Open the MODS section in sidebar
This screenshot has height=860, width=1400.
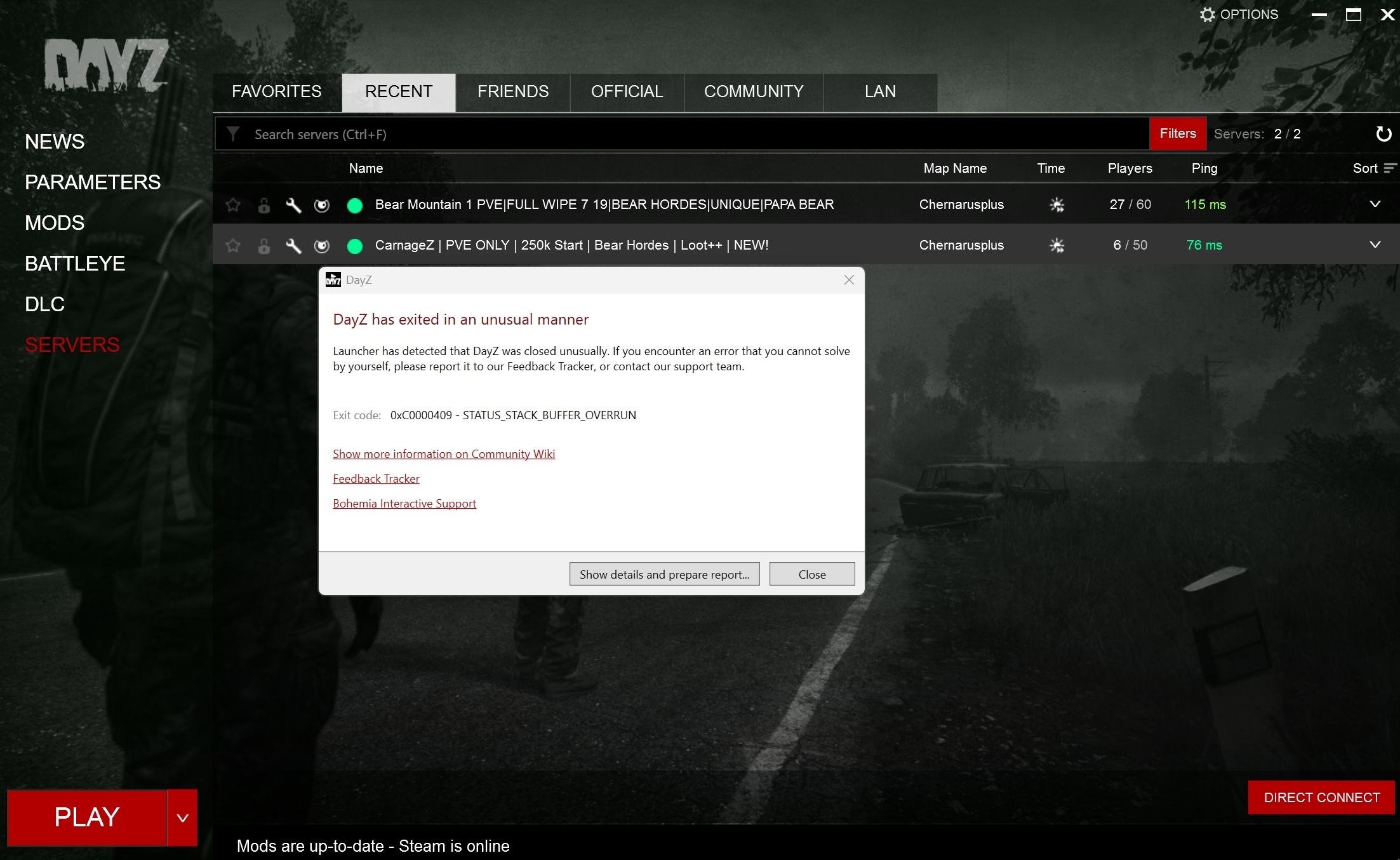pyautogui.click(x=55, y=223)
